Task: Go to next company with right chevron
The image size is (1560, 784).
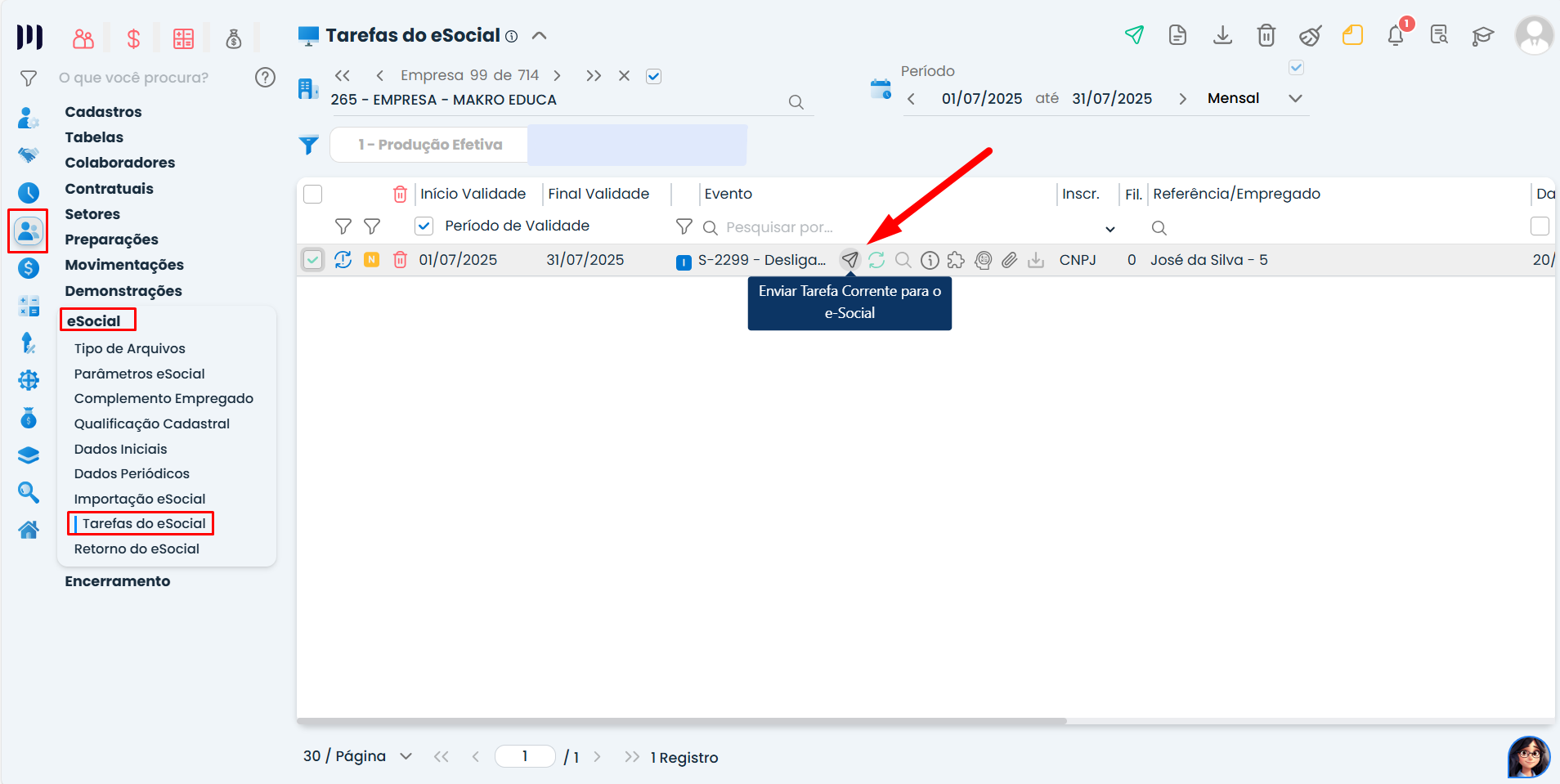Action: 557,76
